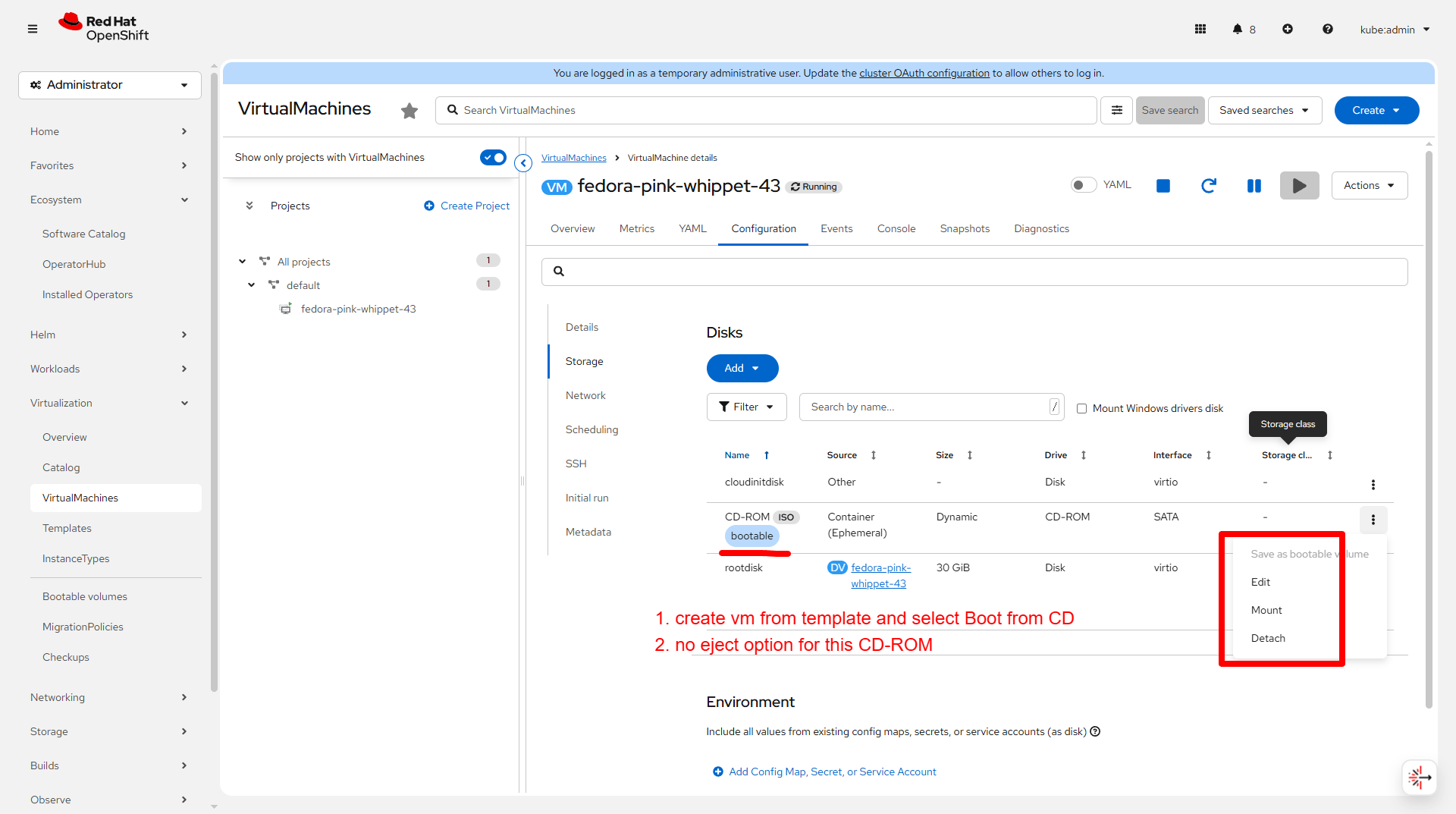The width and height of the screenshot is (1456, 814).
Task: Focus the disks Search by name field
Action: 932,407
